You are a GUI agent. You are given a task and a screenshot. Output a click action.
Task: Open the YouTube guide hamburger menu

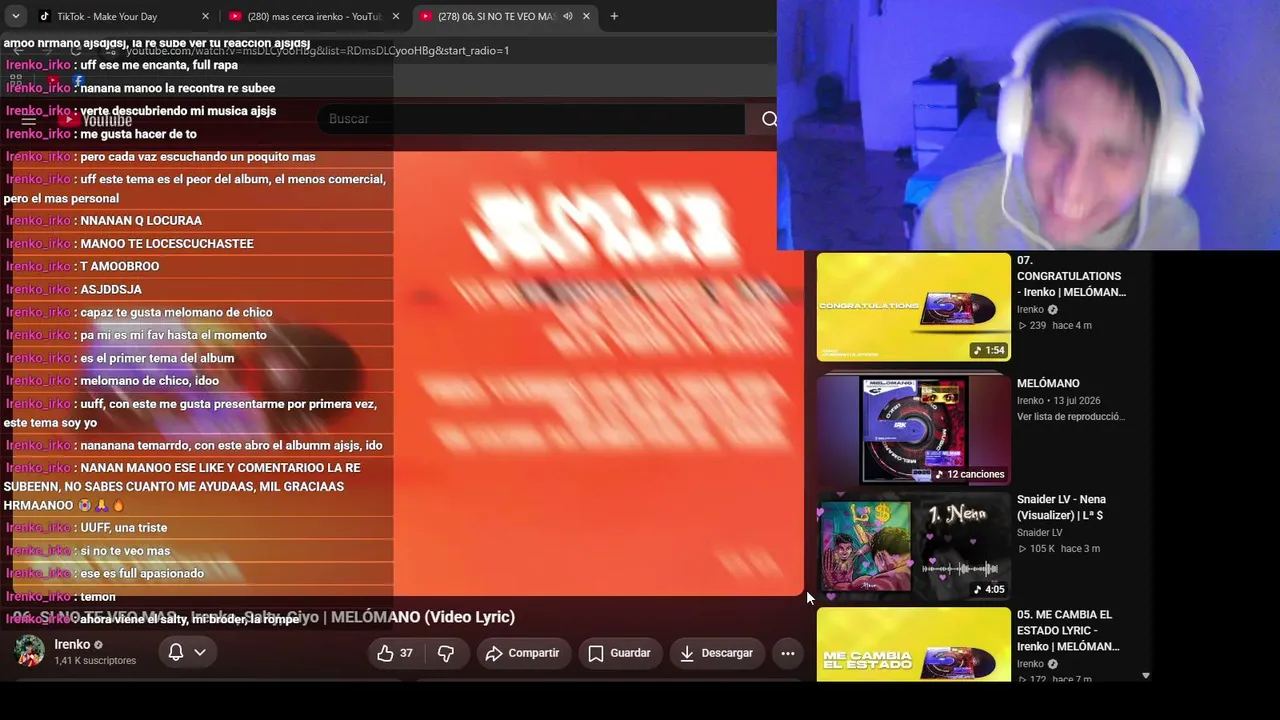28,120
